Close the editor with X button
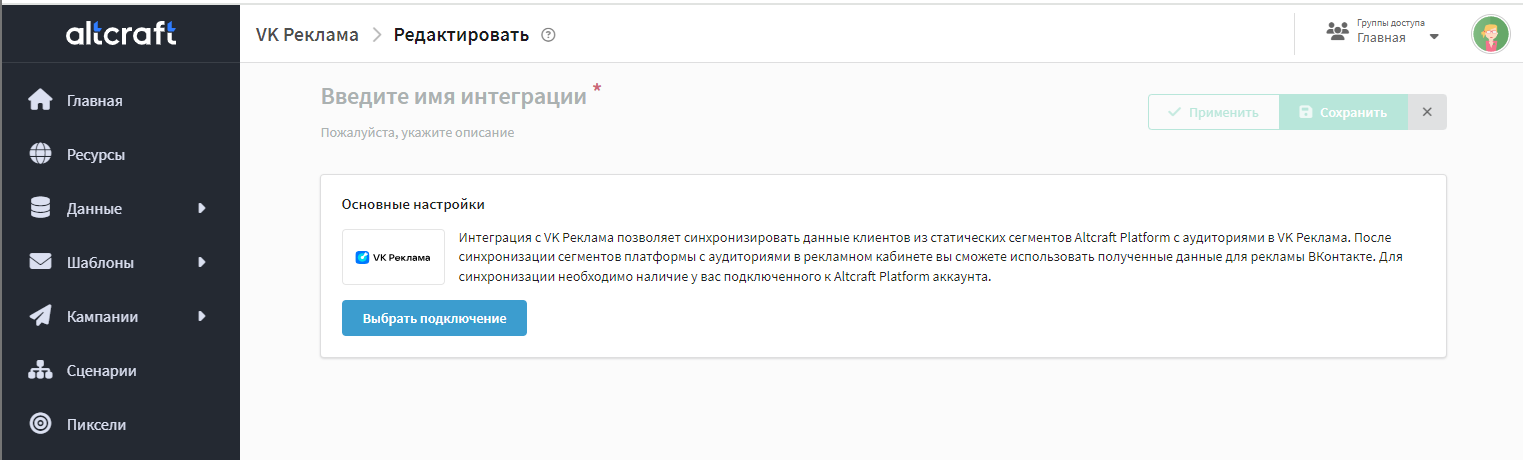 [x=1427, y=112]
